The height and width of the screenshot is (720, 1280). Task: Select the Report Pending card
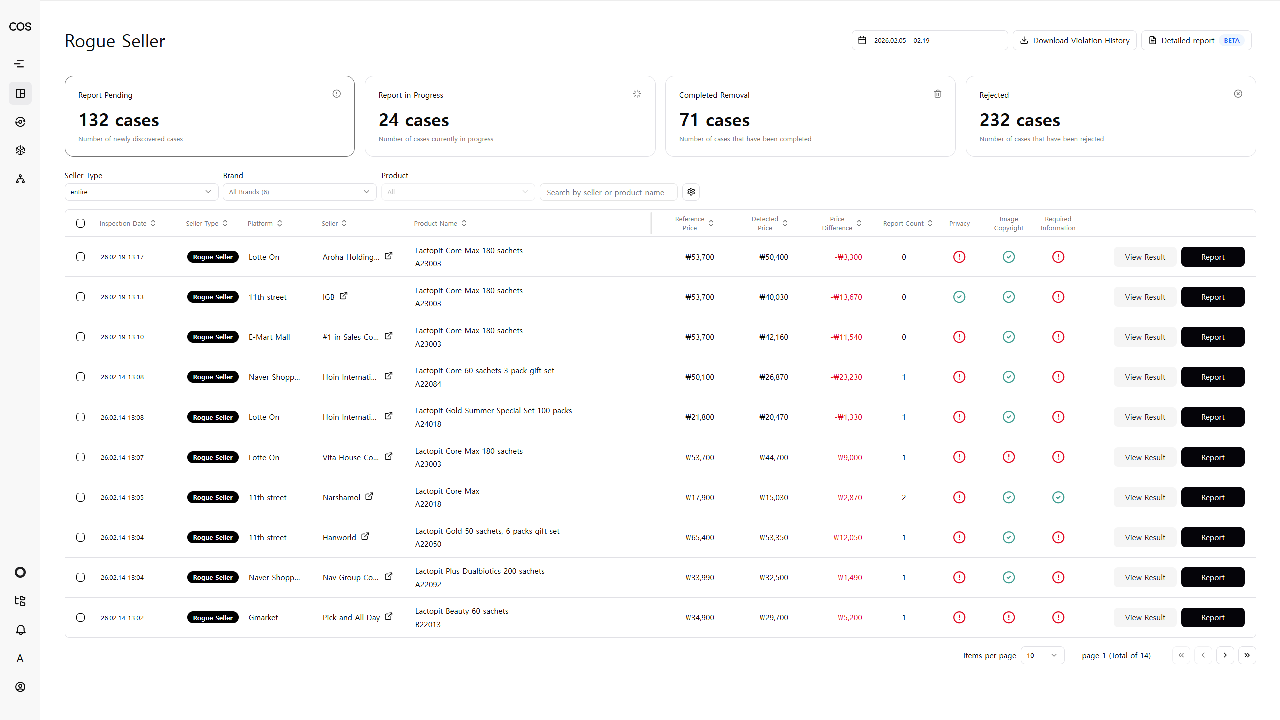[209, 116]
